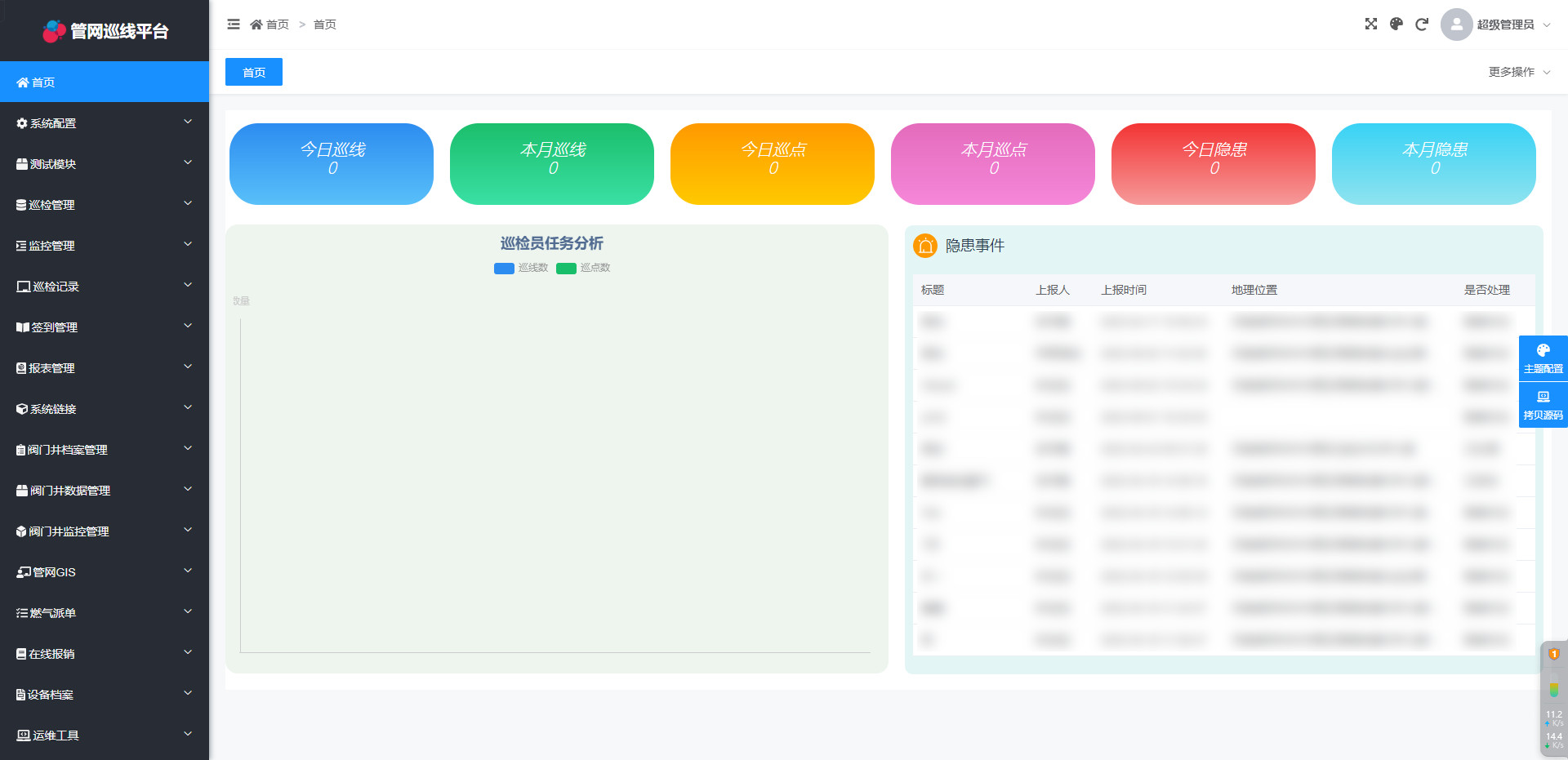Toggle 巡点数 legend series in chart
This screenshot has width=1568, height=760.
pos(583,268)
